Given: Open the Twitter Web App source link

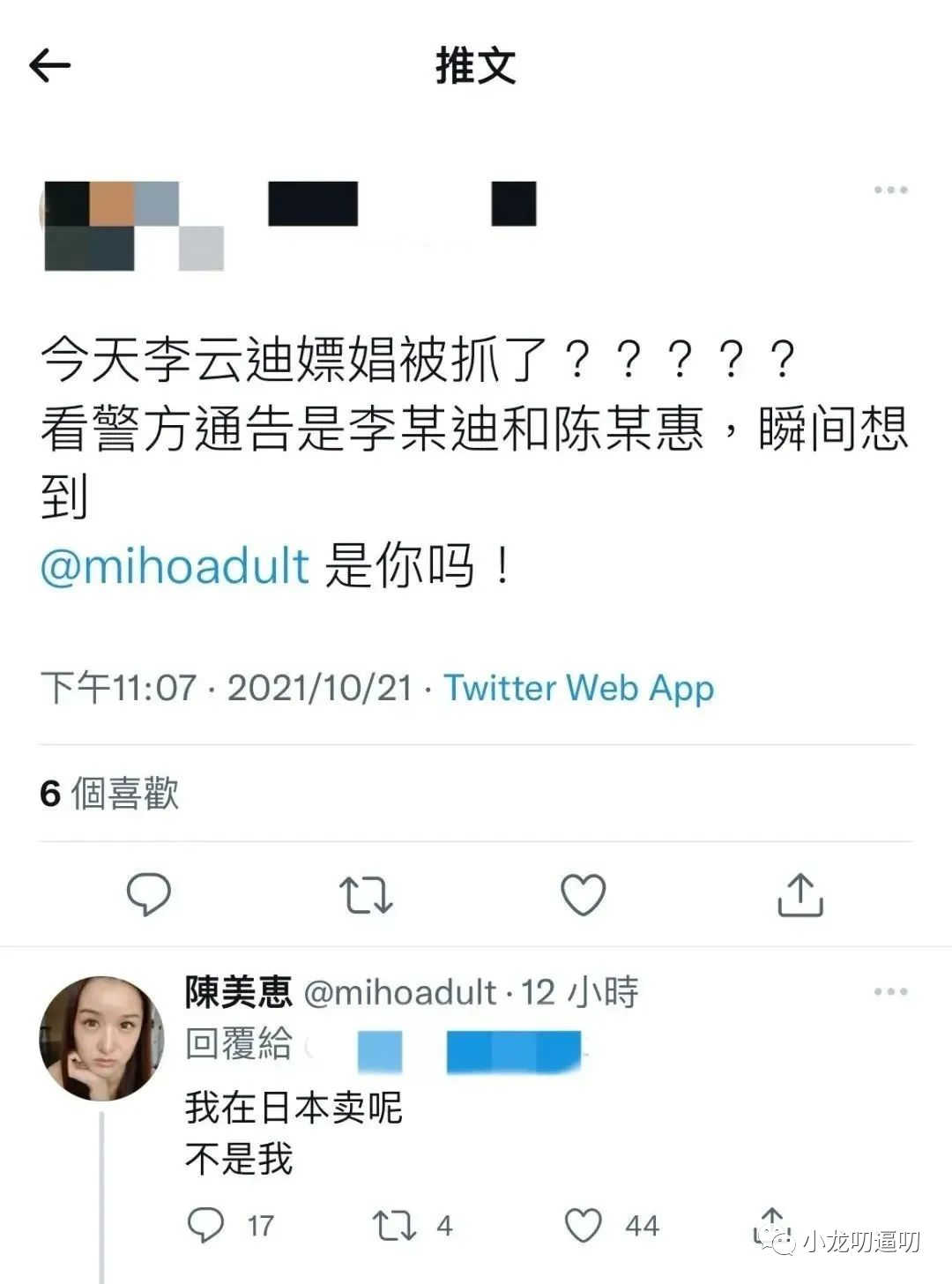Looking at the screenshot, I should point(578,688).
